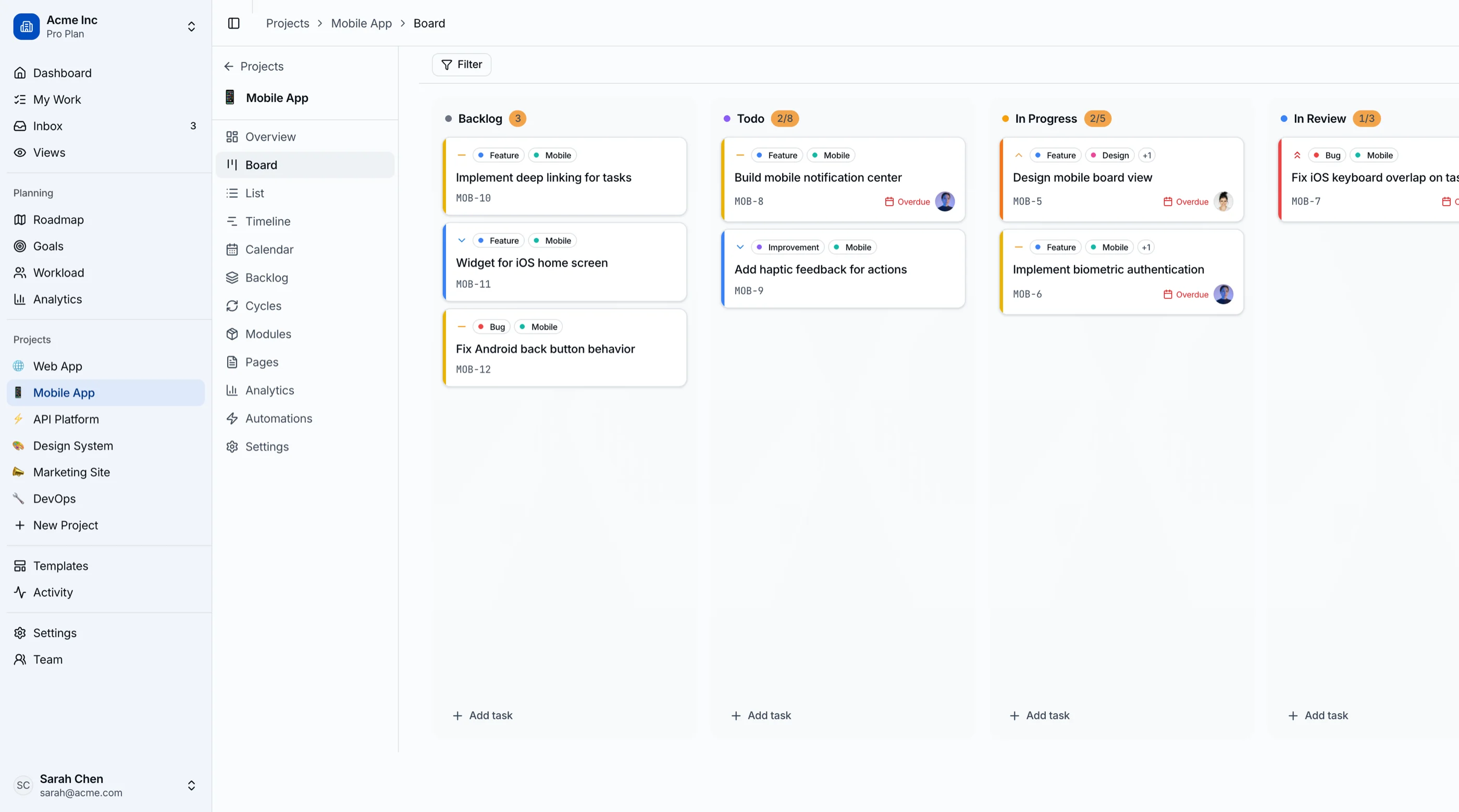Add task to Backlog column
The image size is (1459, 812).
pos(483,716)
